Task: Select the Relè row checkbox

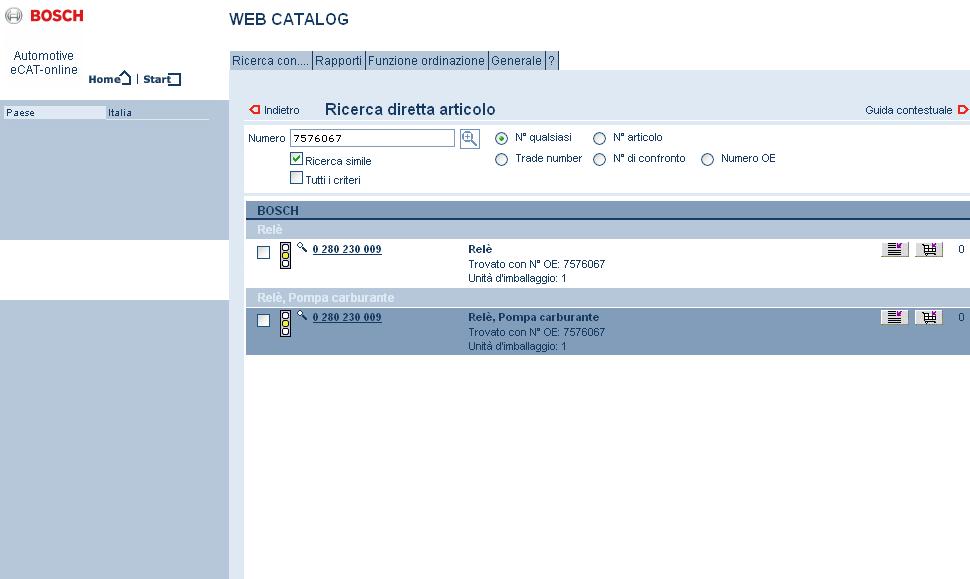Action: click(x=264, y=252)
